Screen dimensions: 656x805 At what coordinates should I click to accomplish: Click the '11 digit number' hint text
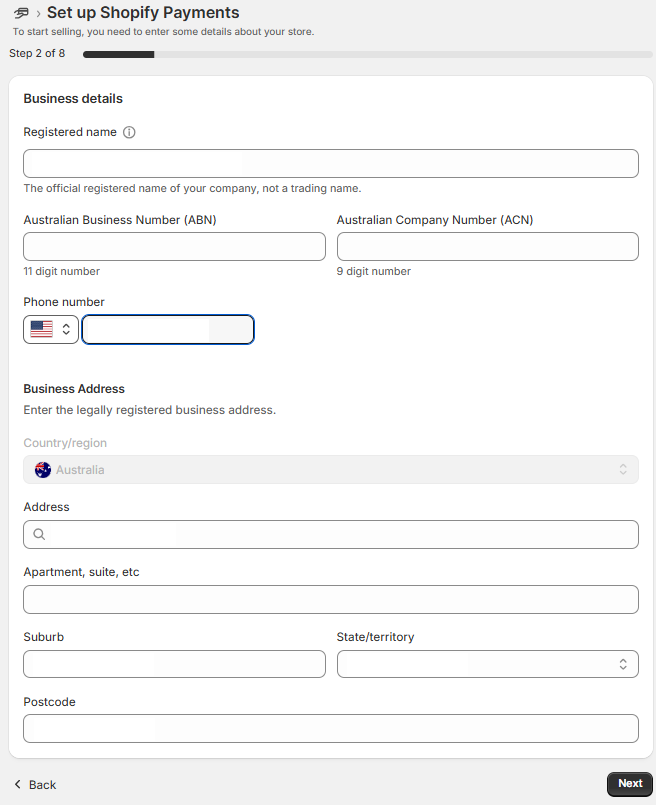click(x=62, y=271)
